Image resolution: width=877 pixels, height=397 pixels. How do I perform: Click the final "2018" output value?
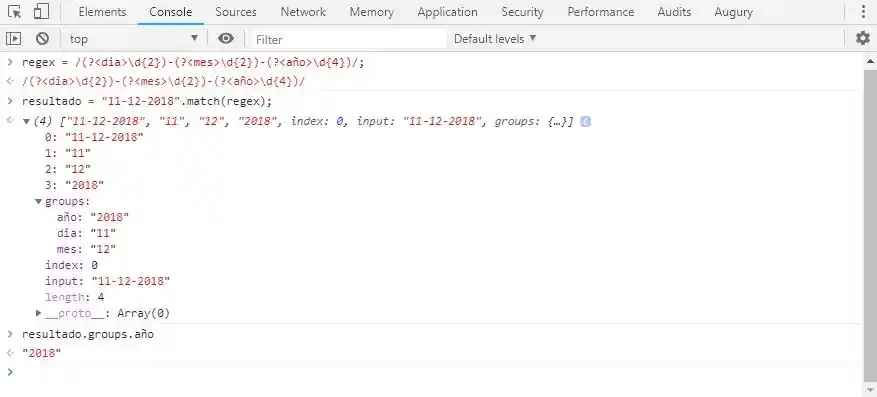[x=41, y=353]
